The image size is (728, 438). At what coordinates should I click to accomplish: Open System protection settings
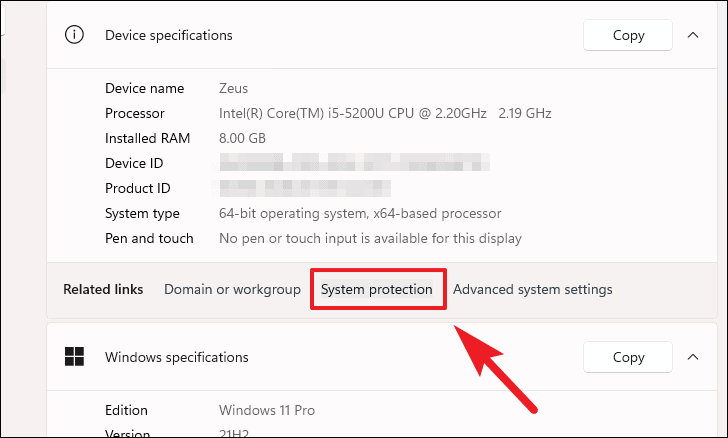[x=376, y=289]
